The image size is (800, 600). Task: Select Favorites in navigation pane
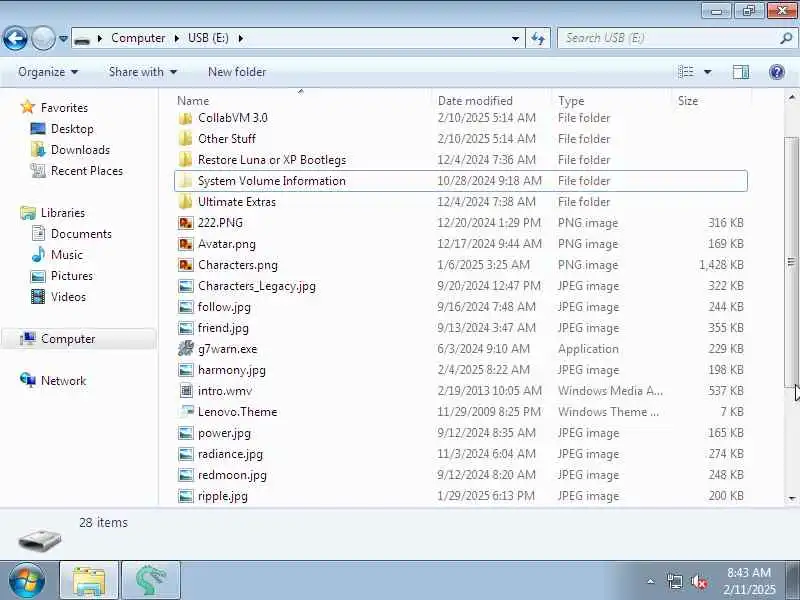(64, 108)
